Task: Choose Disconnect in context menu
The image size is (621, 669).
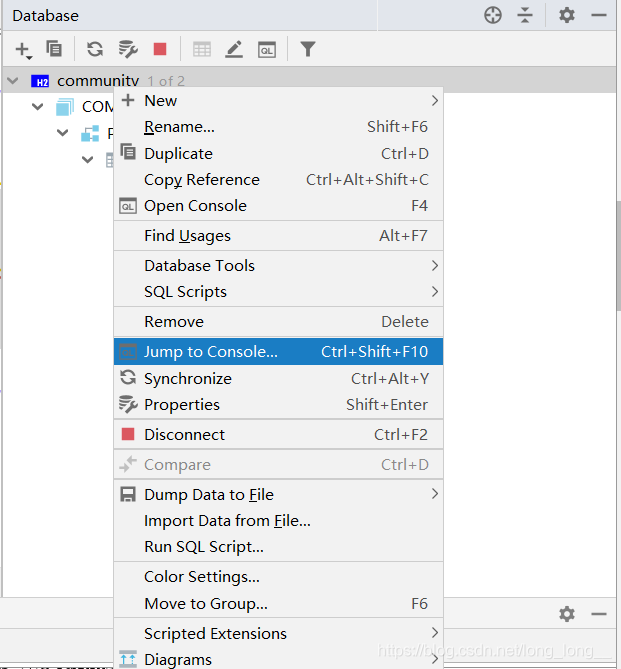Action: tap(278, 434)
